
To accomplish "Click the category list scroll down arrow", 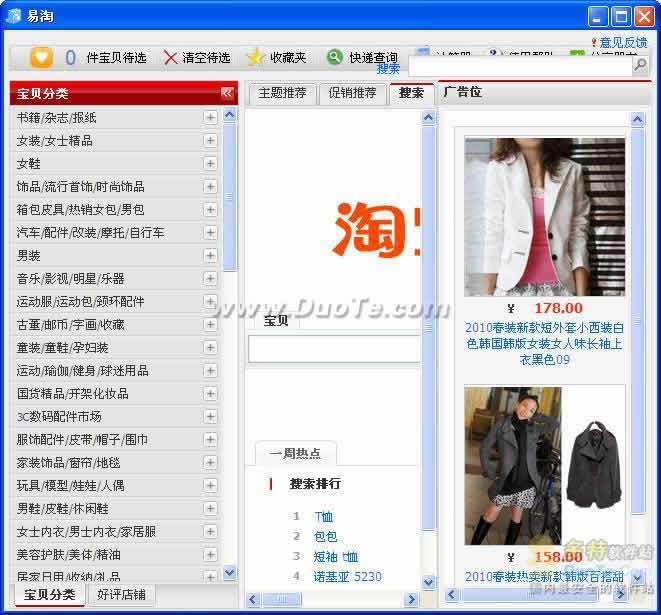I will click(230, 573).
